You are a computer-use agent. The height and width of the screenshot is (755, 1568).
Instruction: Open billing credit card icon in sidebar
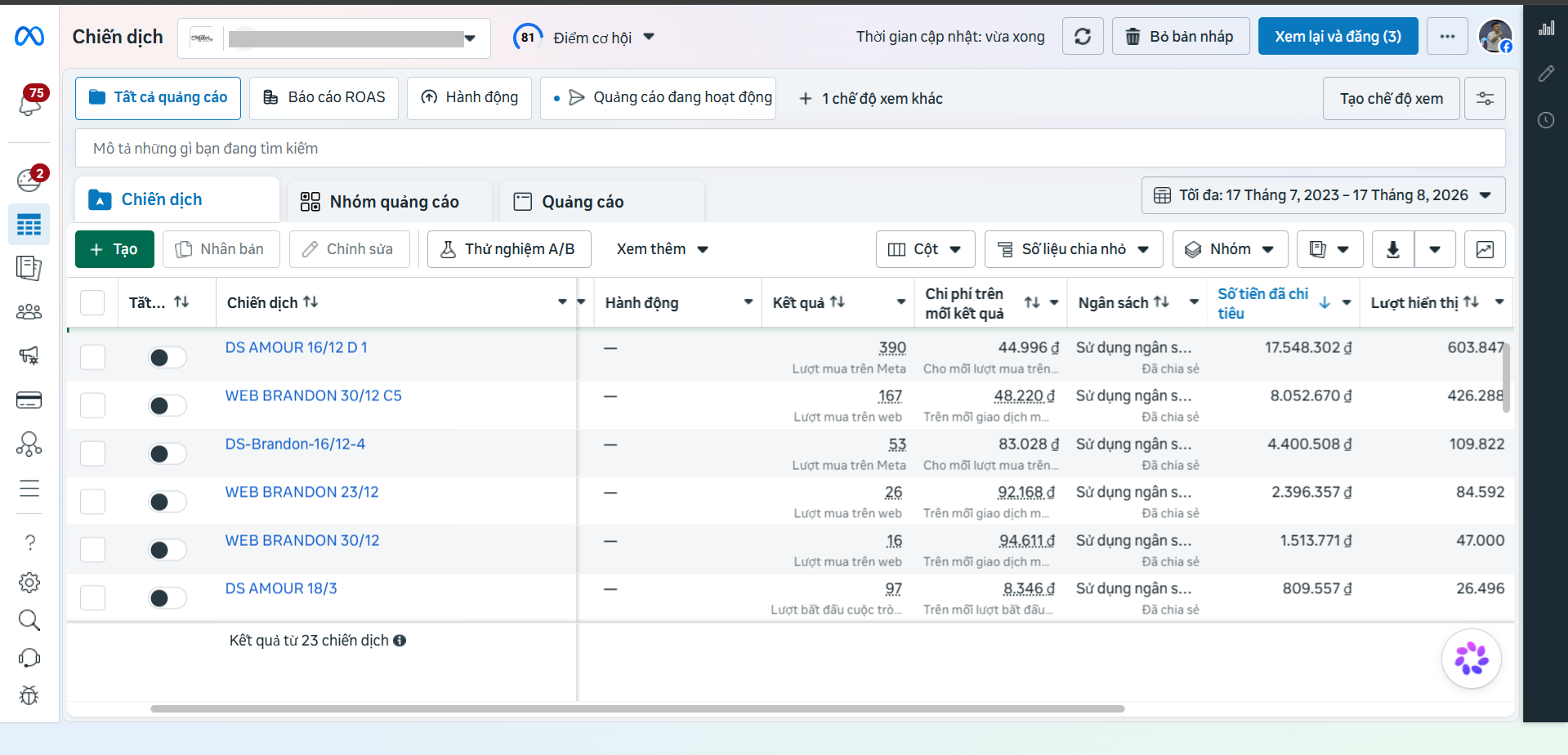click(x=29, y=400)
